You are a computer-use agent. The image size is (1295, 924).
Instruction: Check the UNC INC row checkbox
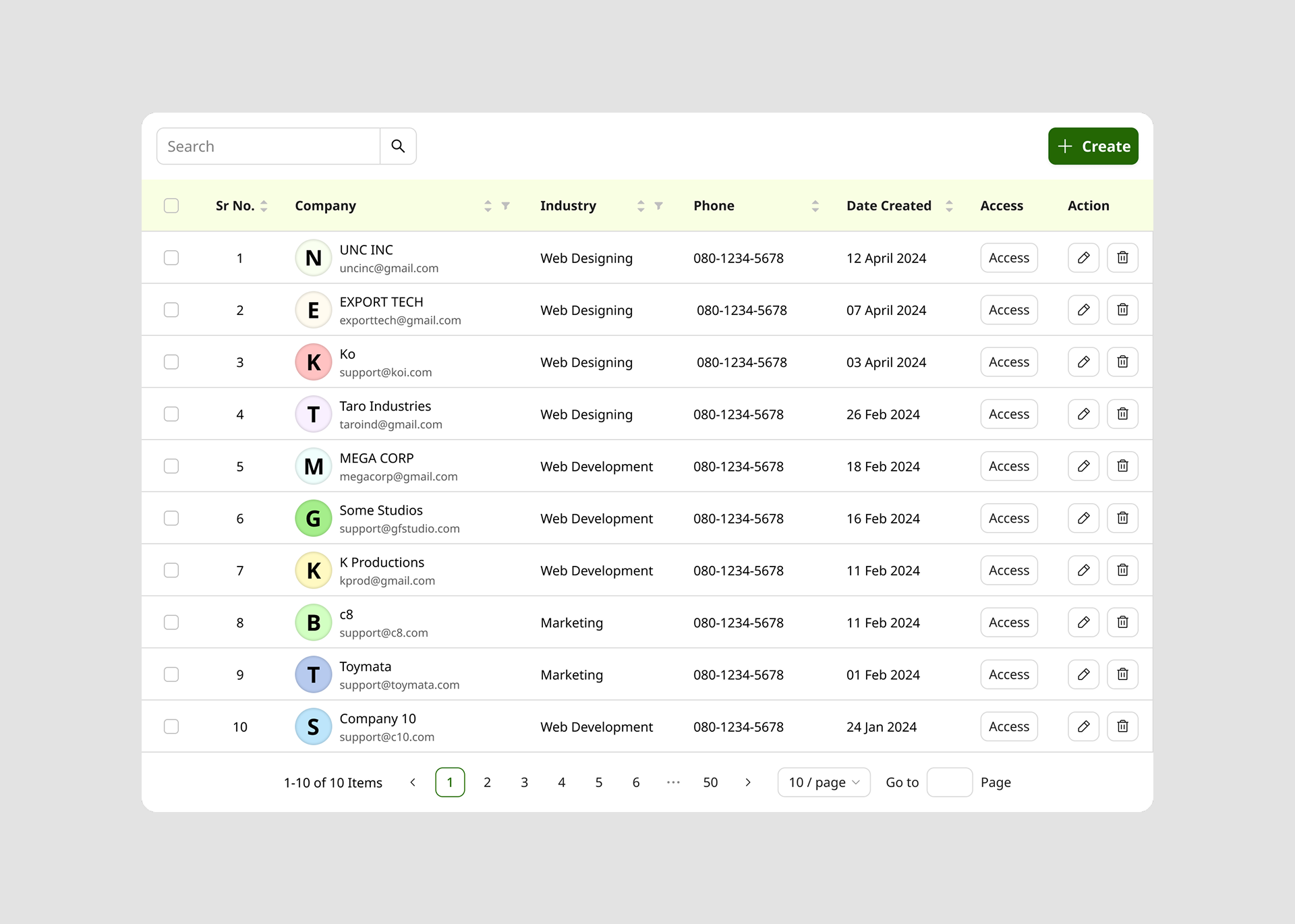coord(171,258)
